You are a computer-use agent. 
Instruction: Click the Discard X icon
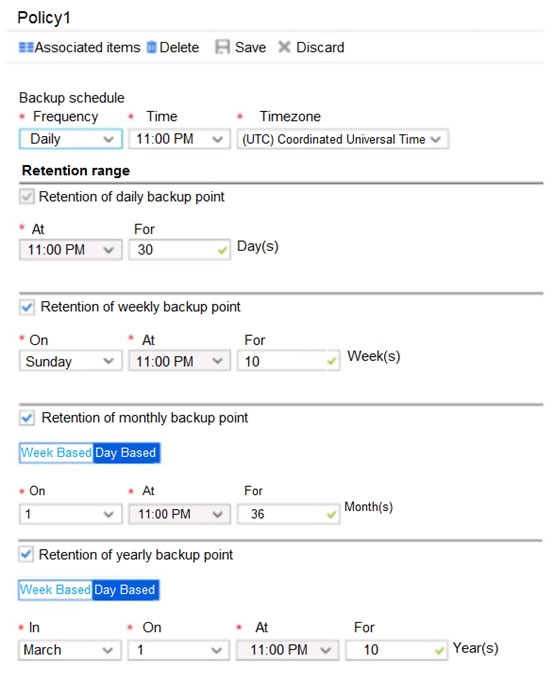284,46
